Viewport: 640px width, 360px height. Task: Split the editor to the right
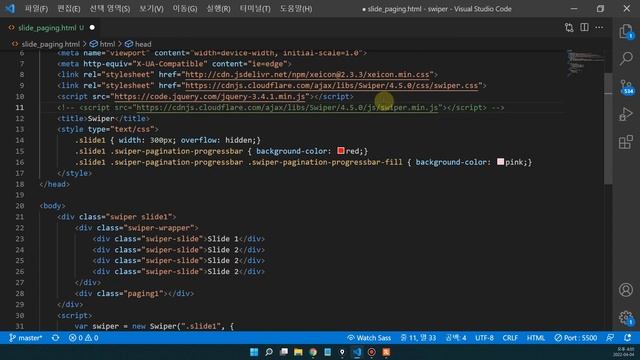[x=584, y=27]
